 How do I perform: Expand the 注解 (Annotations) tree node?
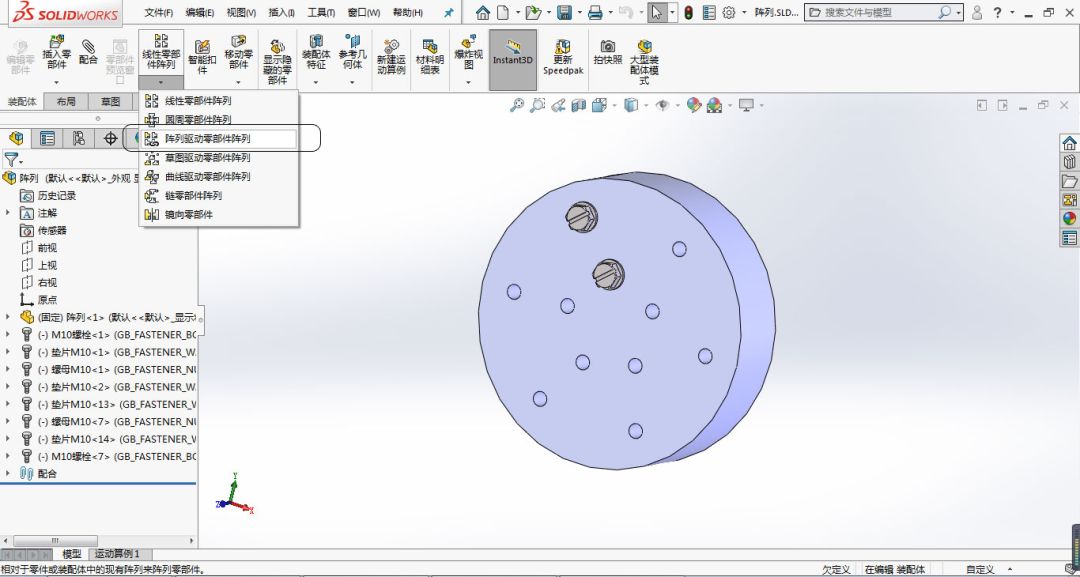point(8,213)
